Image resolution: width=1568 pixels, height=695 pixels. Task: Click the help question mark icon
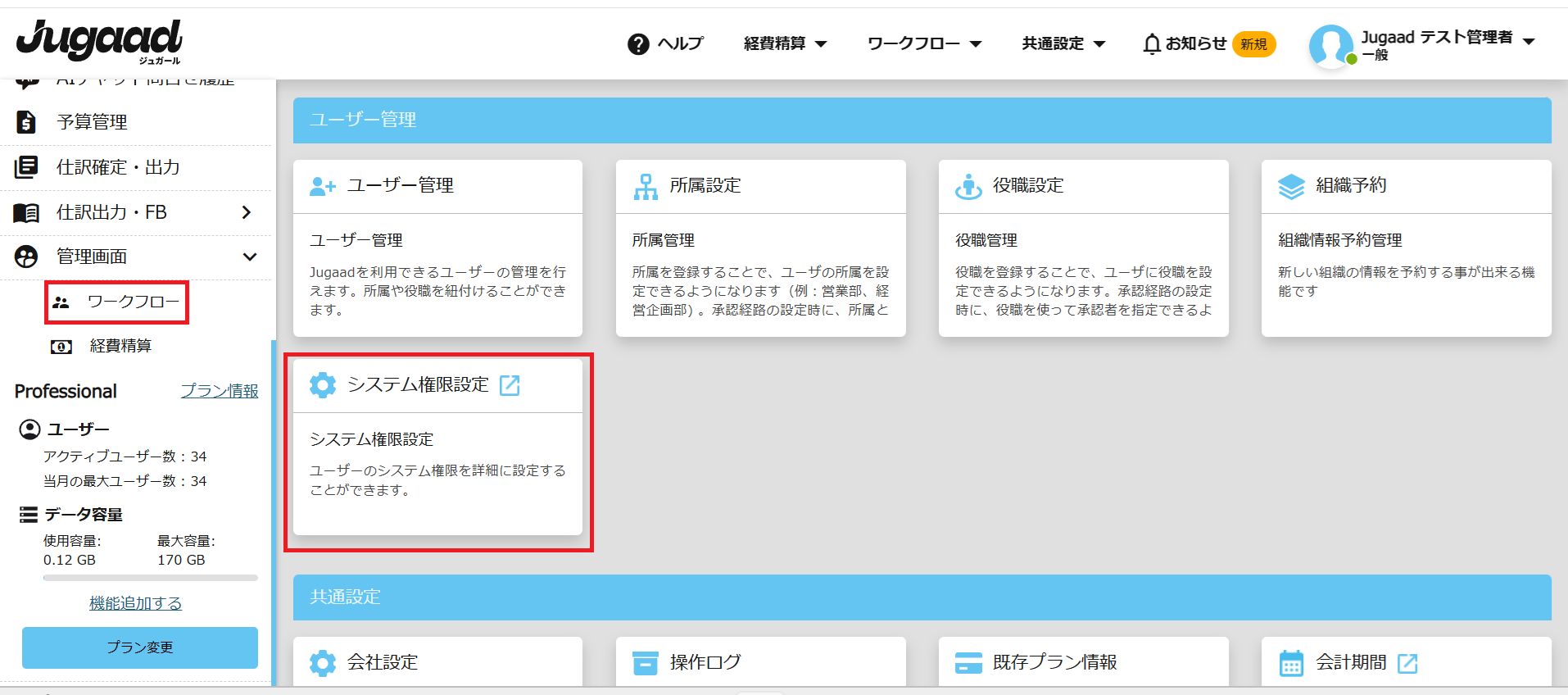(638, 44)
